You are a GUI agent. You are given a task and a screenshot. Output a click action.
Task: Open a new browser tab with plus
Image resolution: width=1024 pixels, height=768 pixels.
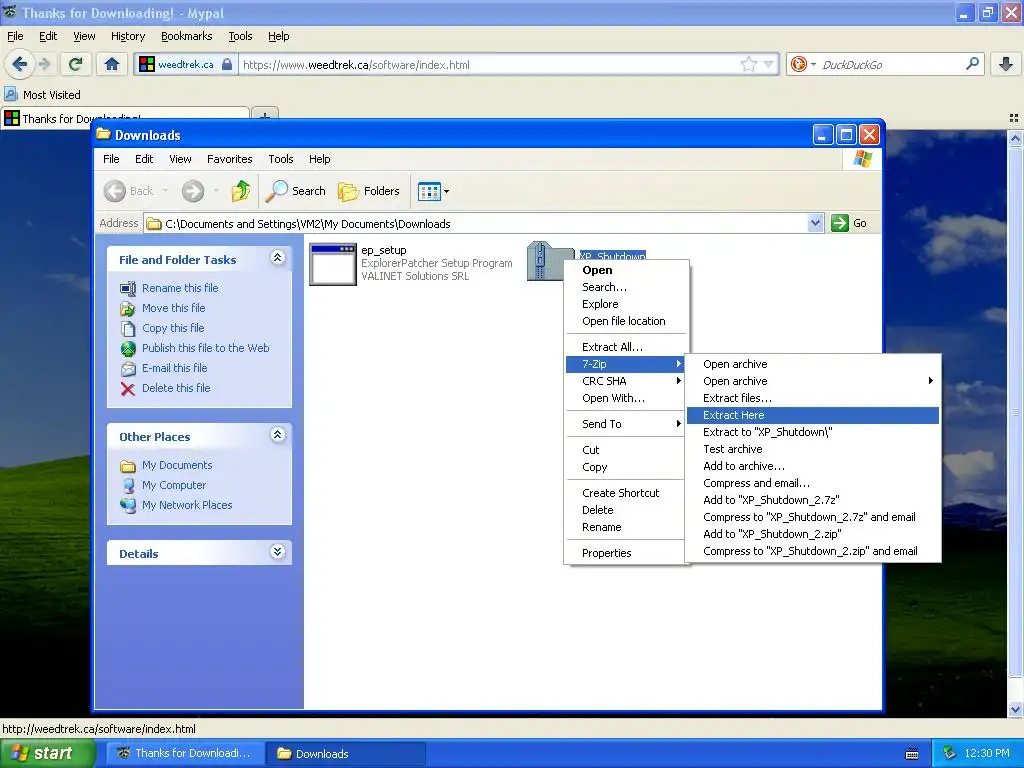tap(265, 116)
